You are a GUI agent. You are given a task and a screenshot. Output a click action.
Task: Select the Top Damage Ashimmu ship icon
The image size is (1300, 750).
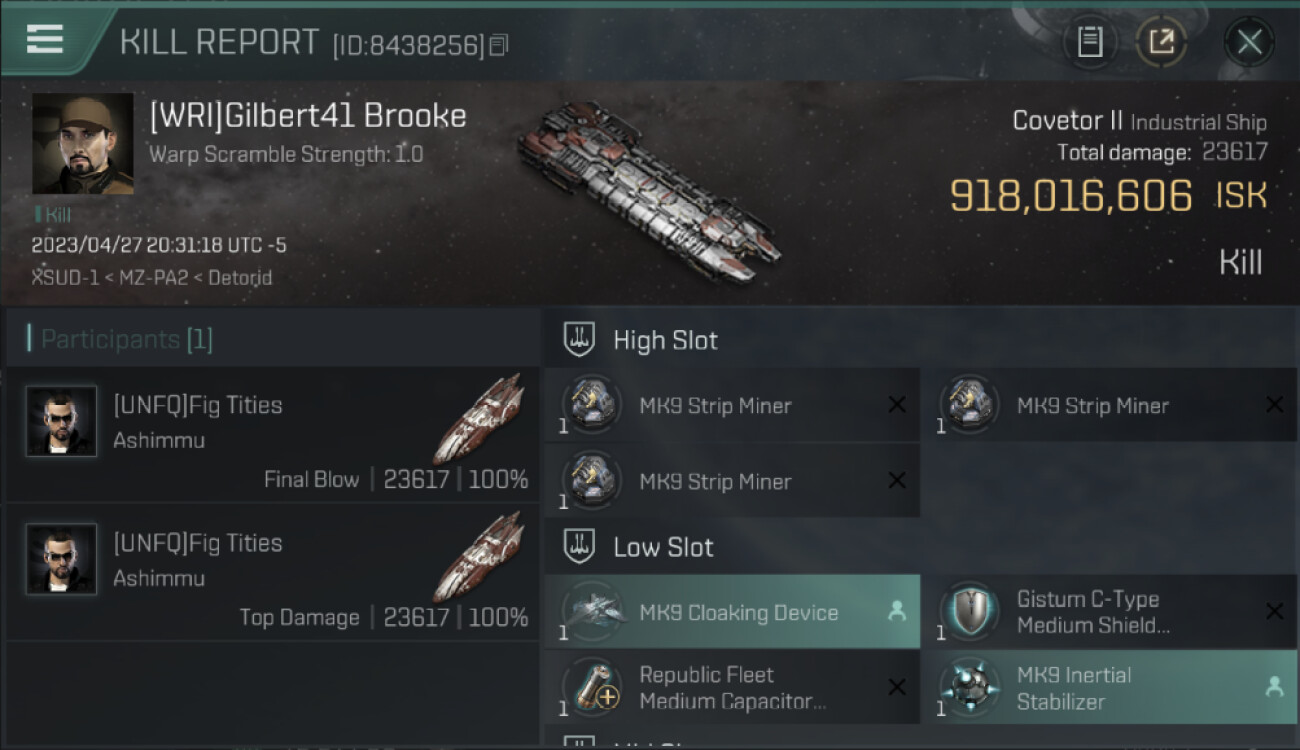click(478, 556)
